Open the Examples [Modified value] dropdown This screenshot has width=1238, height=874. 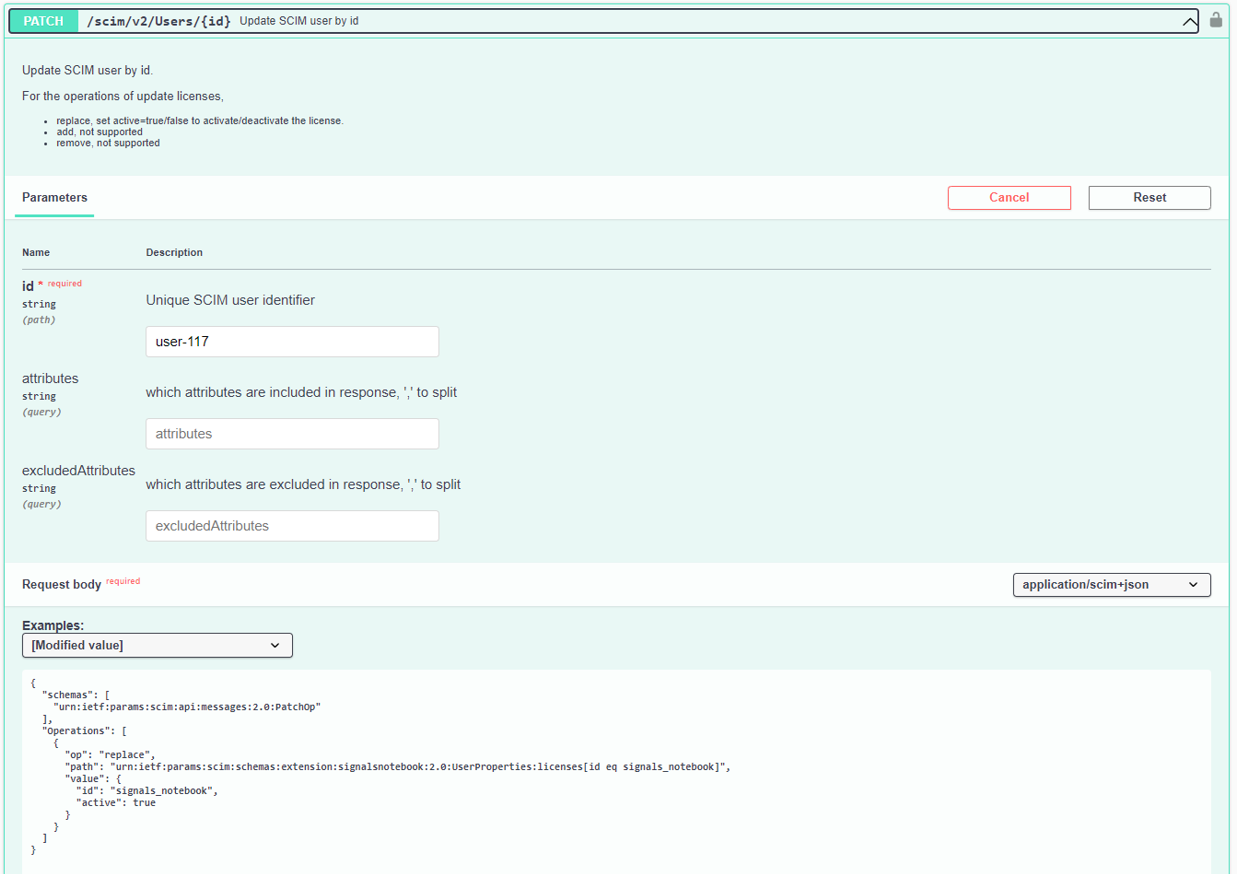point(157,646)
